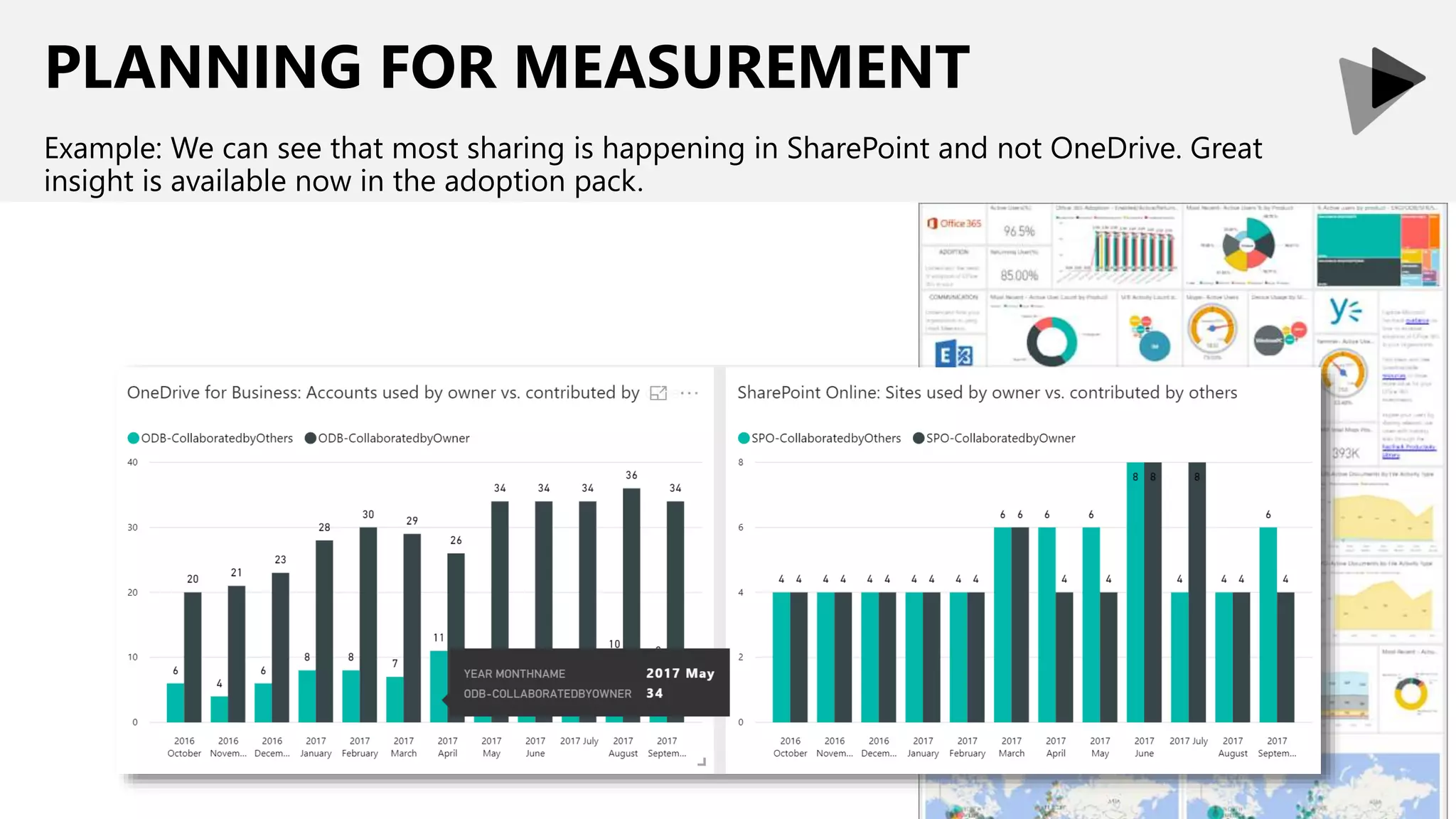
Task: Click the tooltip value 2017 May
Action: (x=680, y=673)
